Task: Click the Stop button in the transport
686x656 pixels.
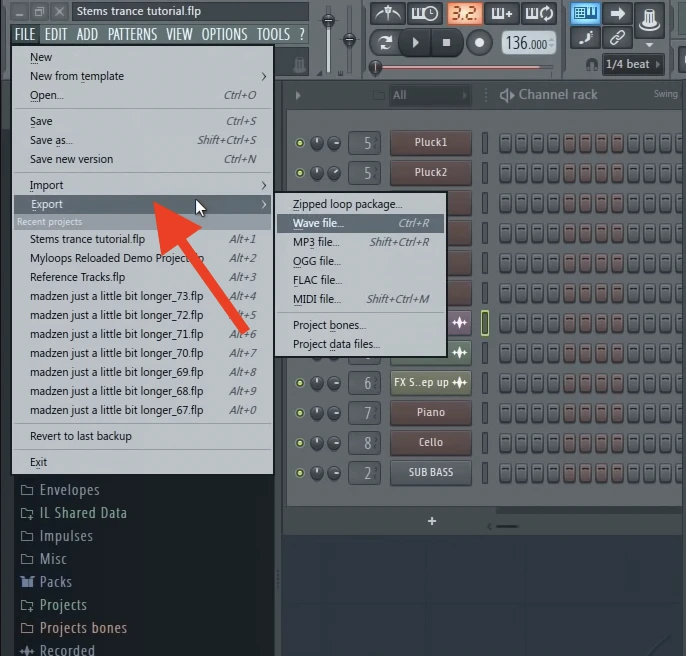Action: click(446, 43)
